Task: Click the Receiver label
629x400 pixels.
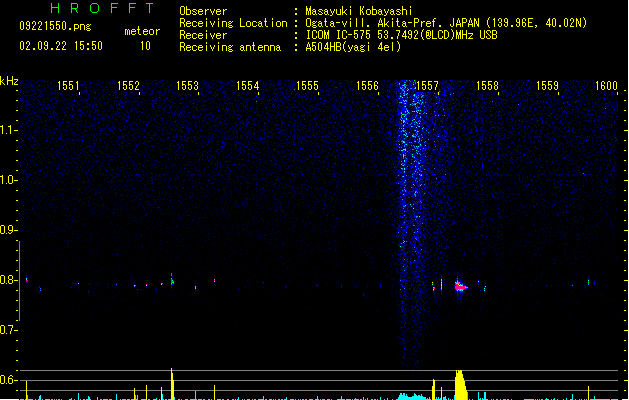Action: click(x=203, y=35)
